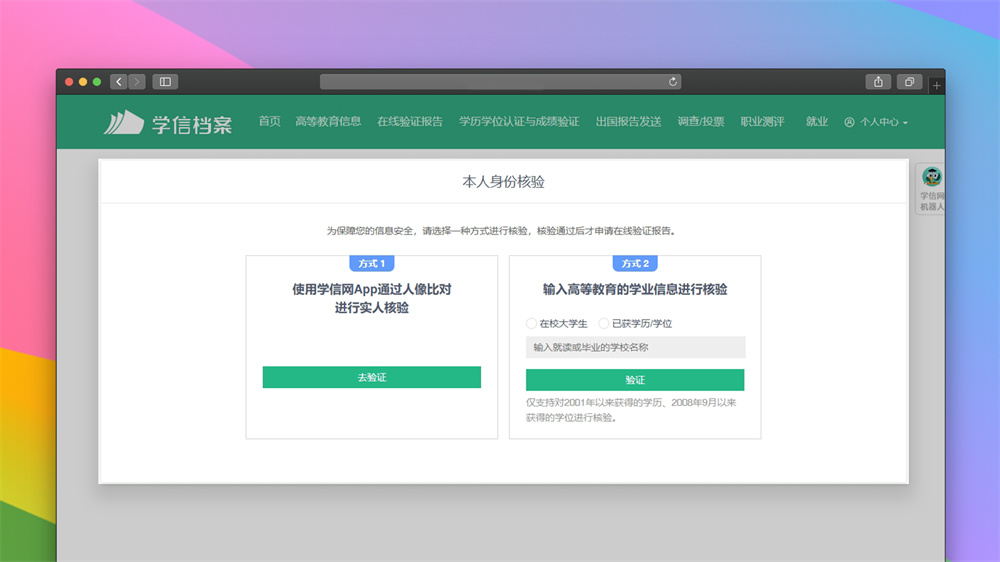This screenshot has height=562, width=1000.
Task: Navigate to 出国报告发送 page
Action: (x=628, y=122)
